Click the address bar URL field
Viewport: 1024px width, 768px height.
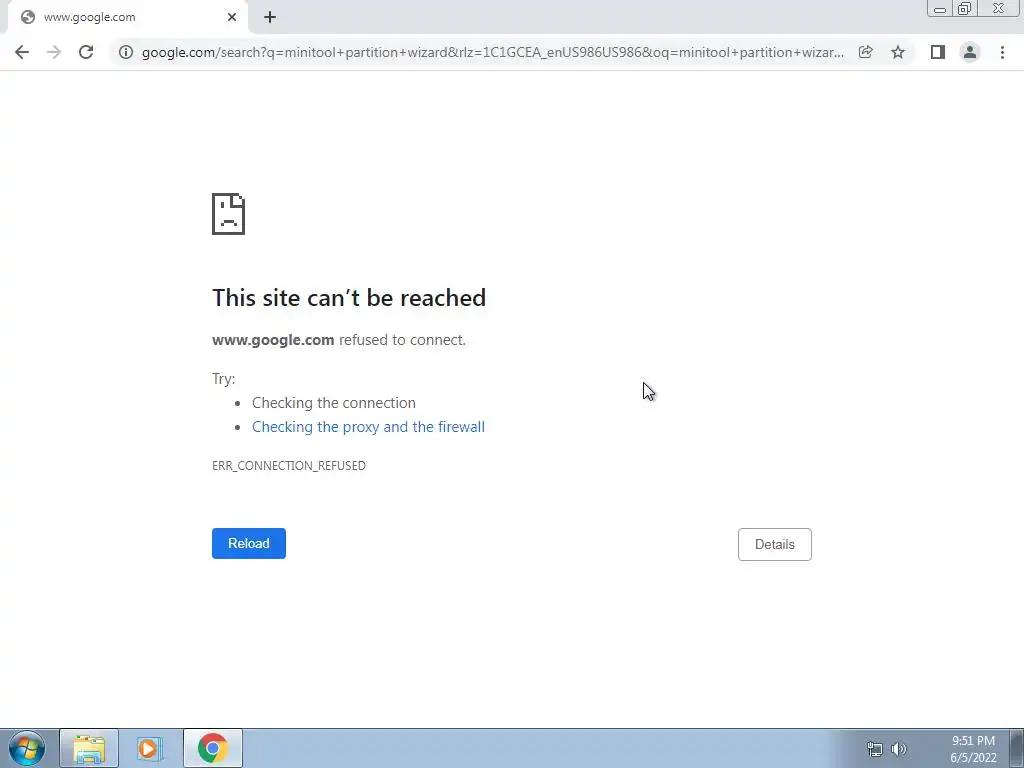[x=492, y=52]
